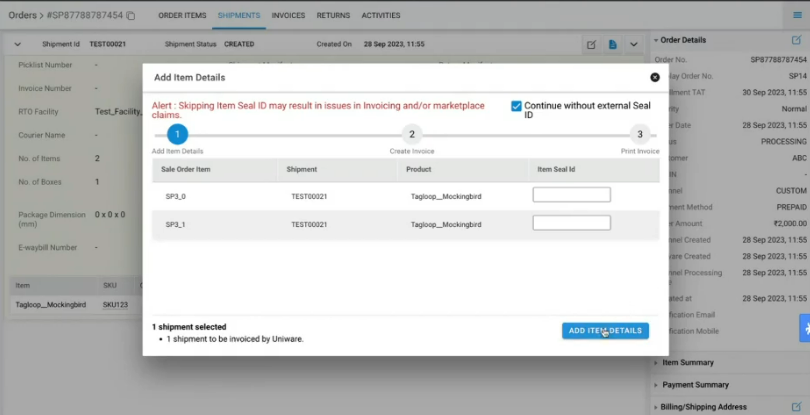Expand Billing/Shipping Address section
Viewport: 810px width, 415px height.
(656, 407)
